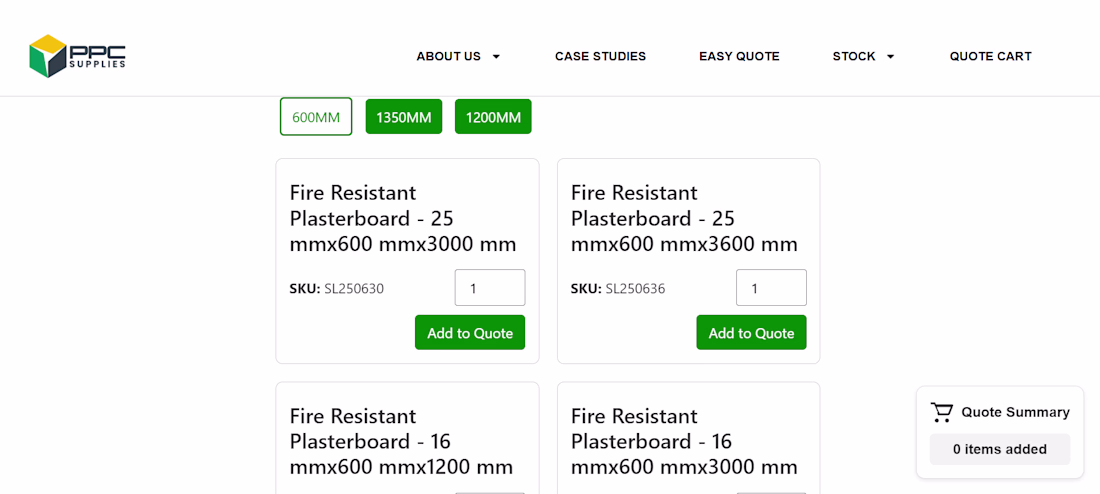Open the Case Studies page

(x=600, y=57)
